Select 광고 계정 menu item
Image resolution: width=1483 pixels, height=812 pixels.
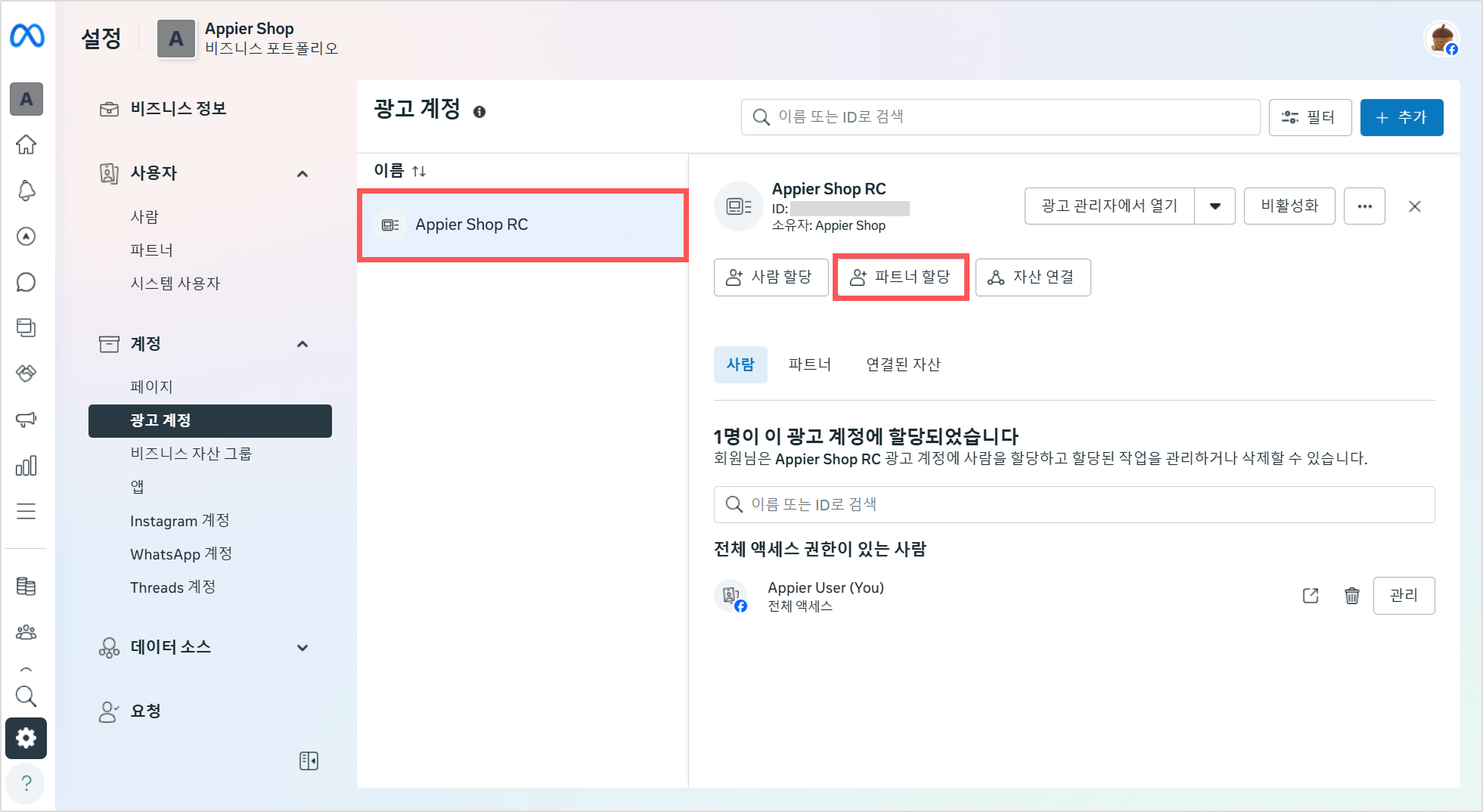pos(210,421)
